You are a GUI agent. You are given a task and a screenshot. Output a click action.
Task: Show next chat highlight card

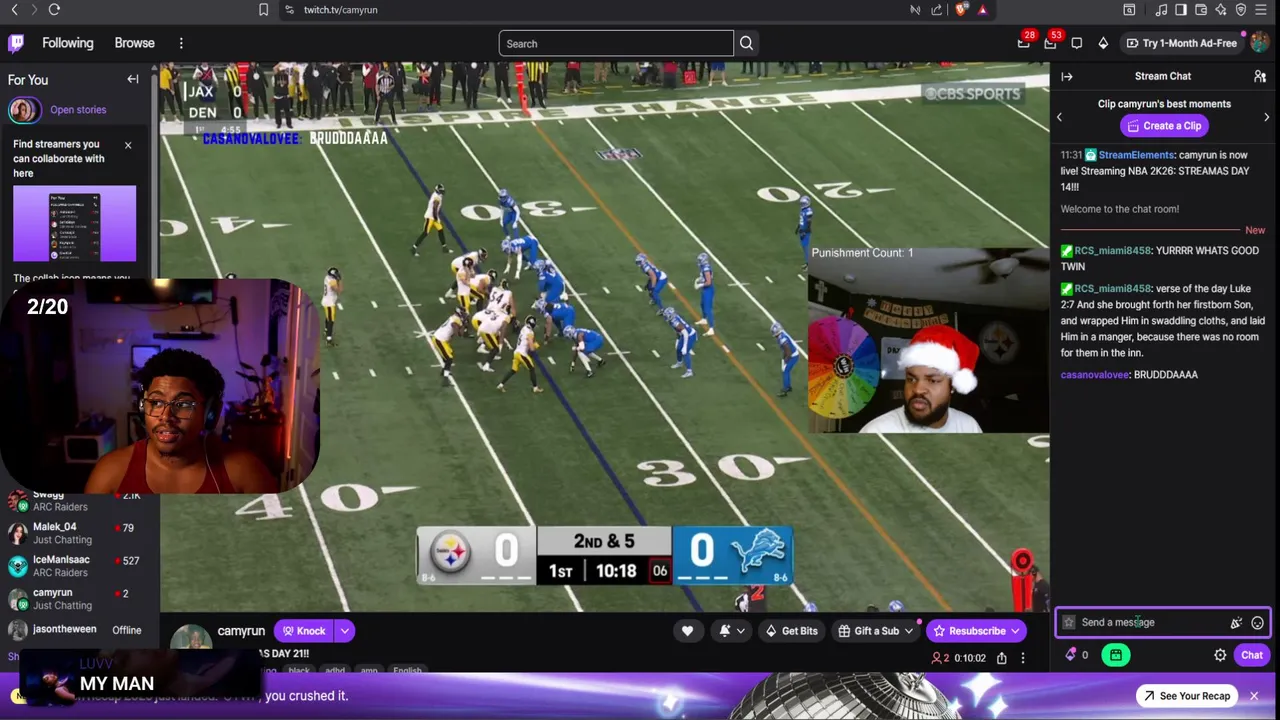coord(1267,117)
